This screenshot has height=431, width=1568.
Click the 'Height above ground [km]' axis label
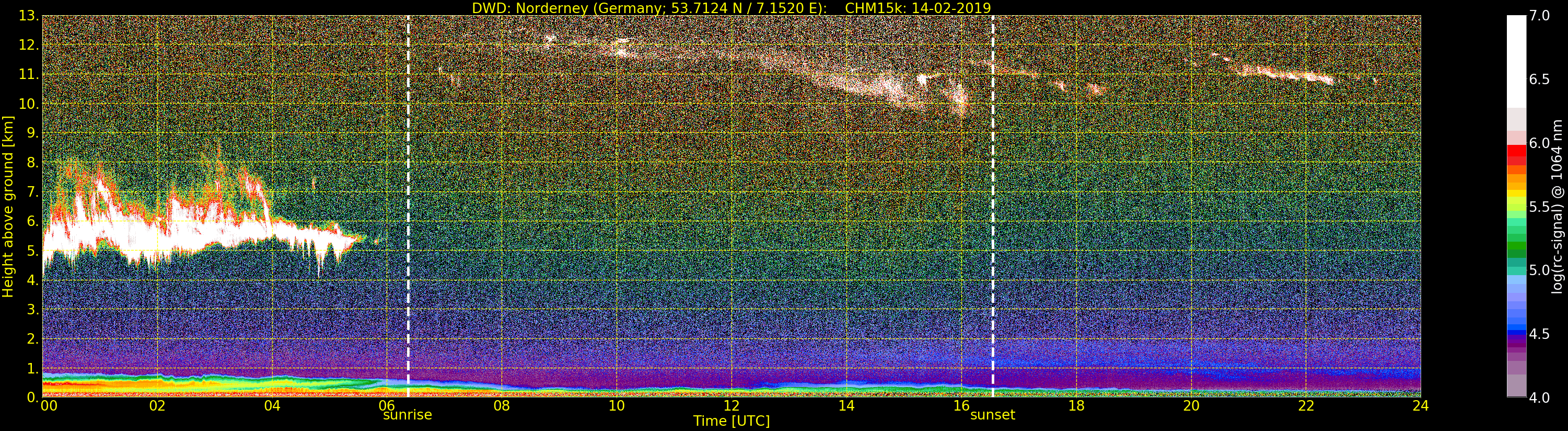pos(8,207)
